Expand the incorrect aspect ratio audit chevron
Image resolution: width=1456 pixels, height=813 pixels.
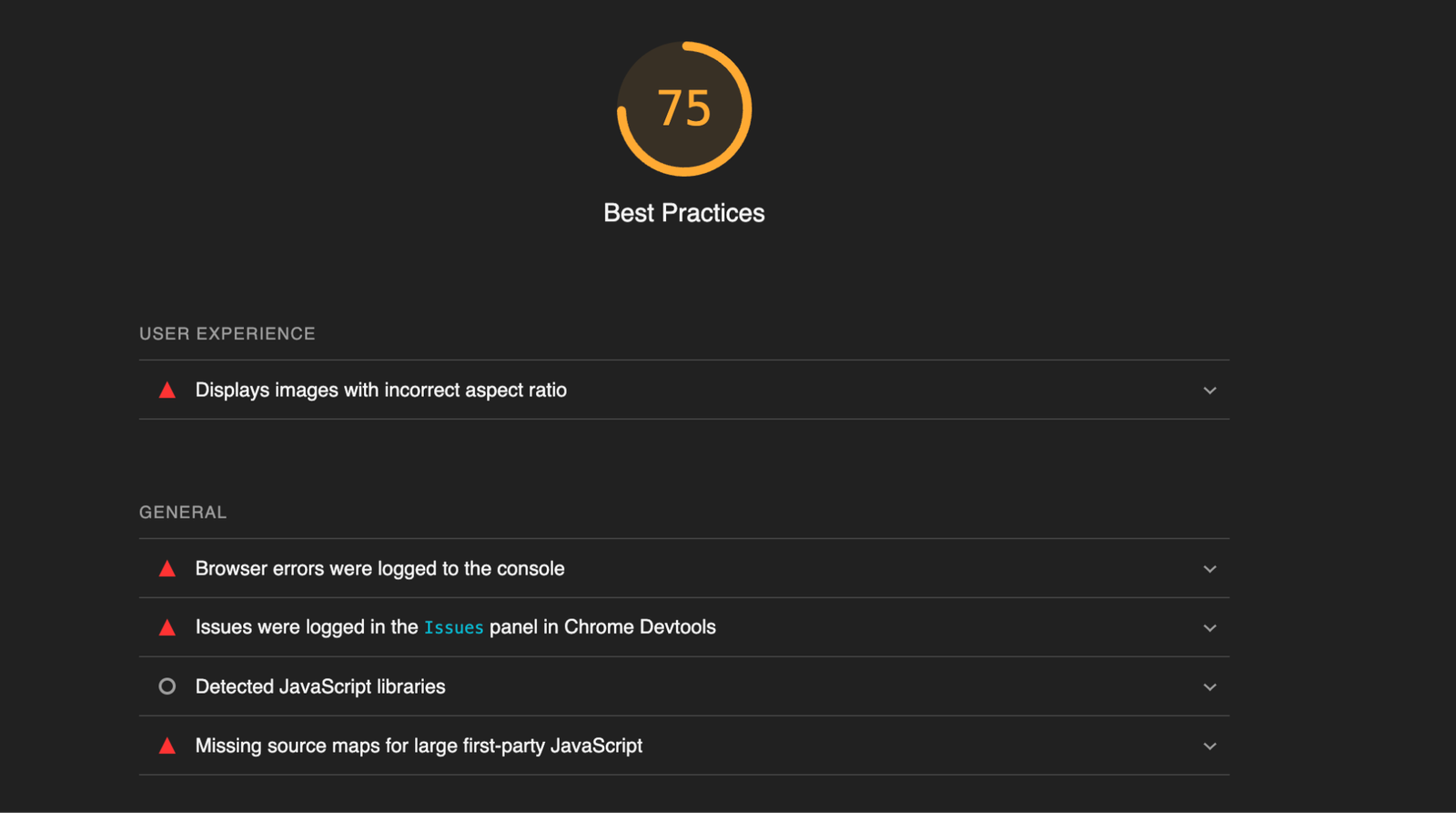1209,391
